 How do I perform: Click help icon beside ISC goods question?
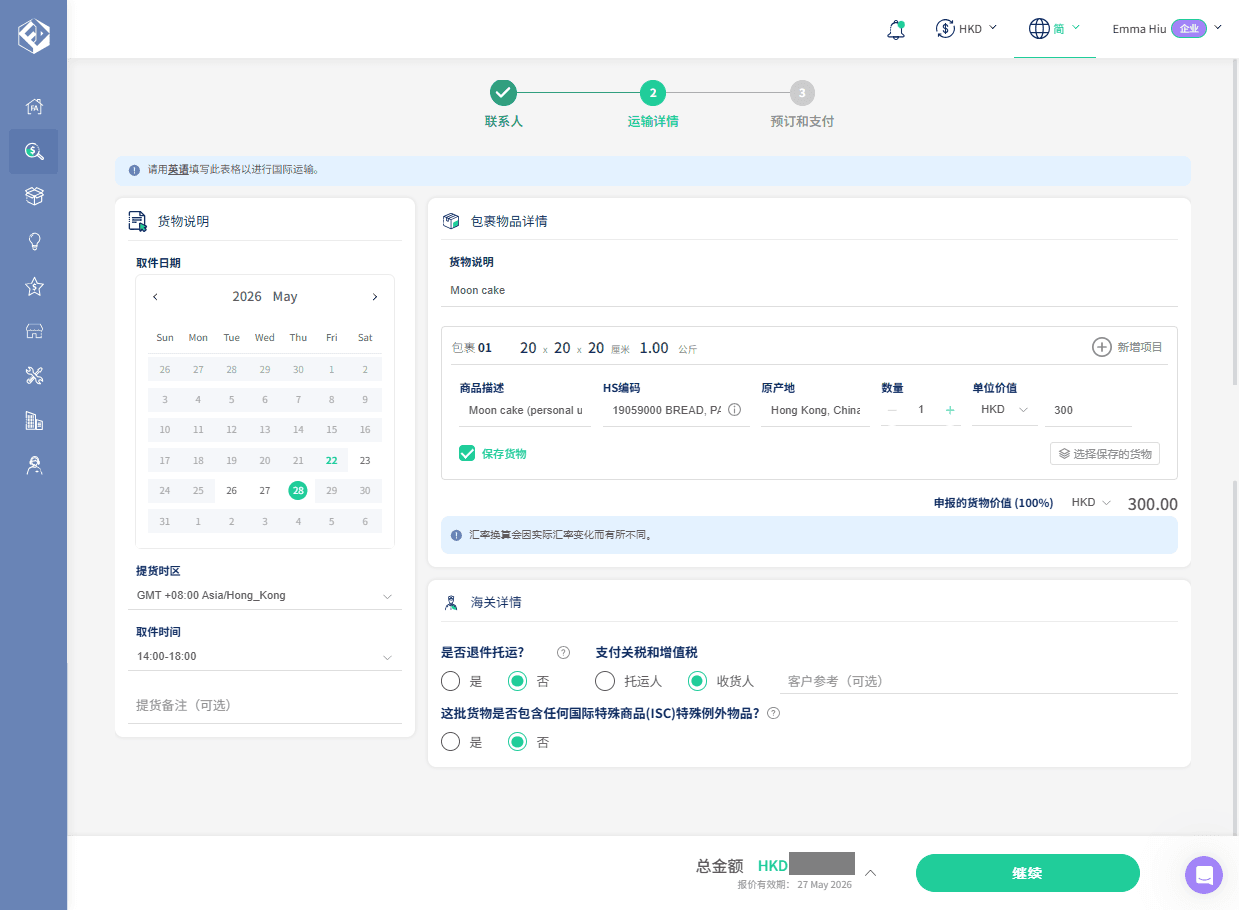pos(773,714)
